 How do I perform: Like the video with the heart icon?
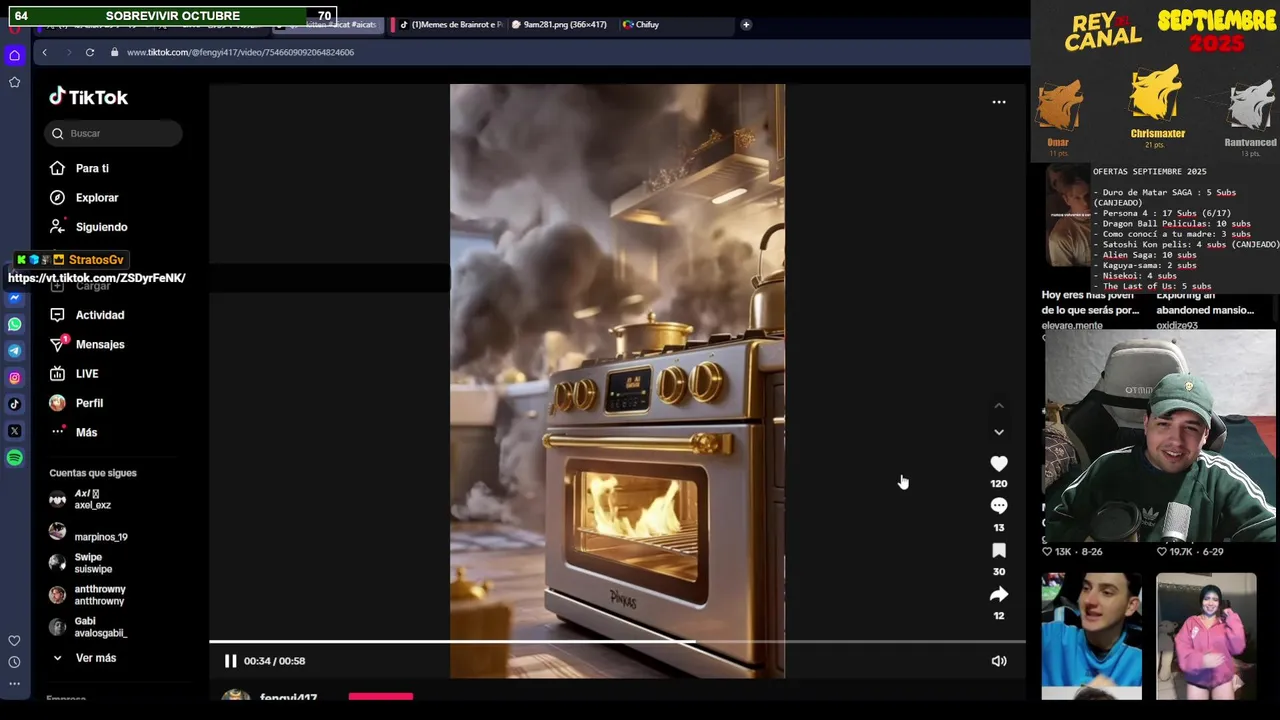point(999,464)
